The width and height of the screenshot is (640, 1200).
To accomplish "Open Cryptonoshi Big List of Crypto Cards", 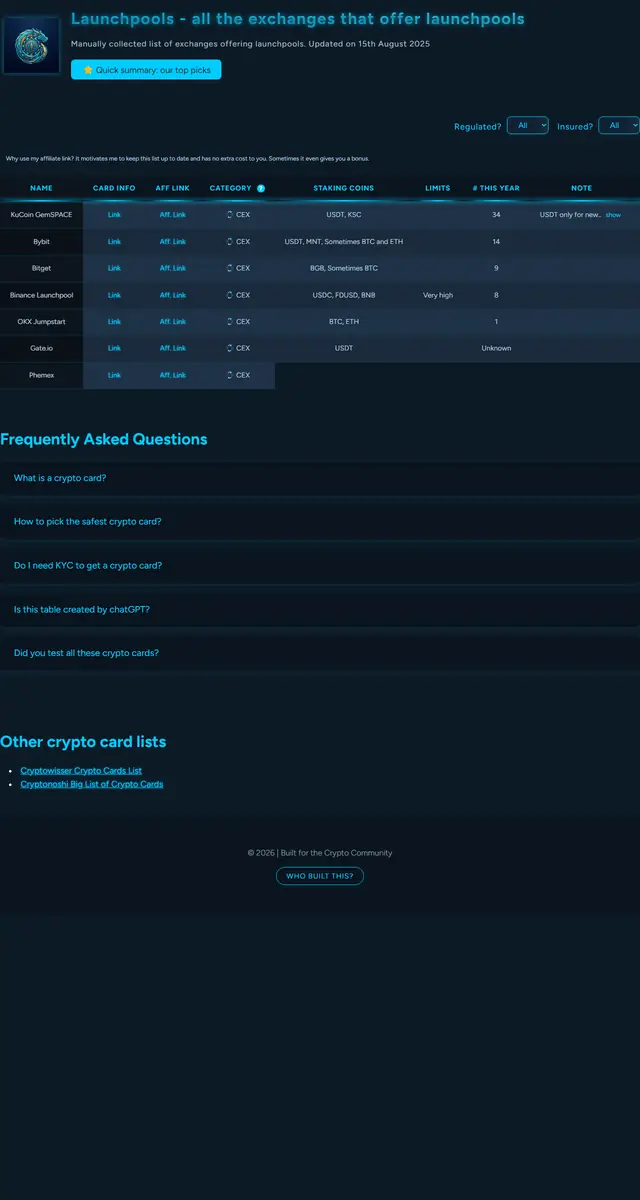I will 92,784.
